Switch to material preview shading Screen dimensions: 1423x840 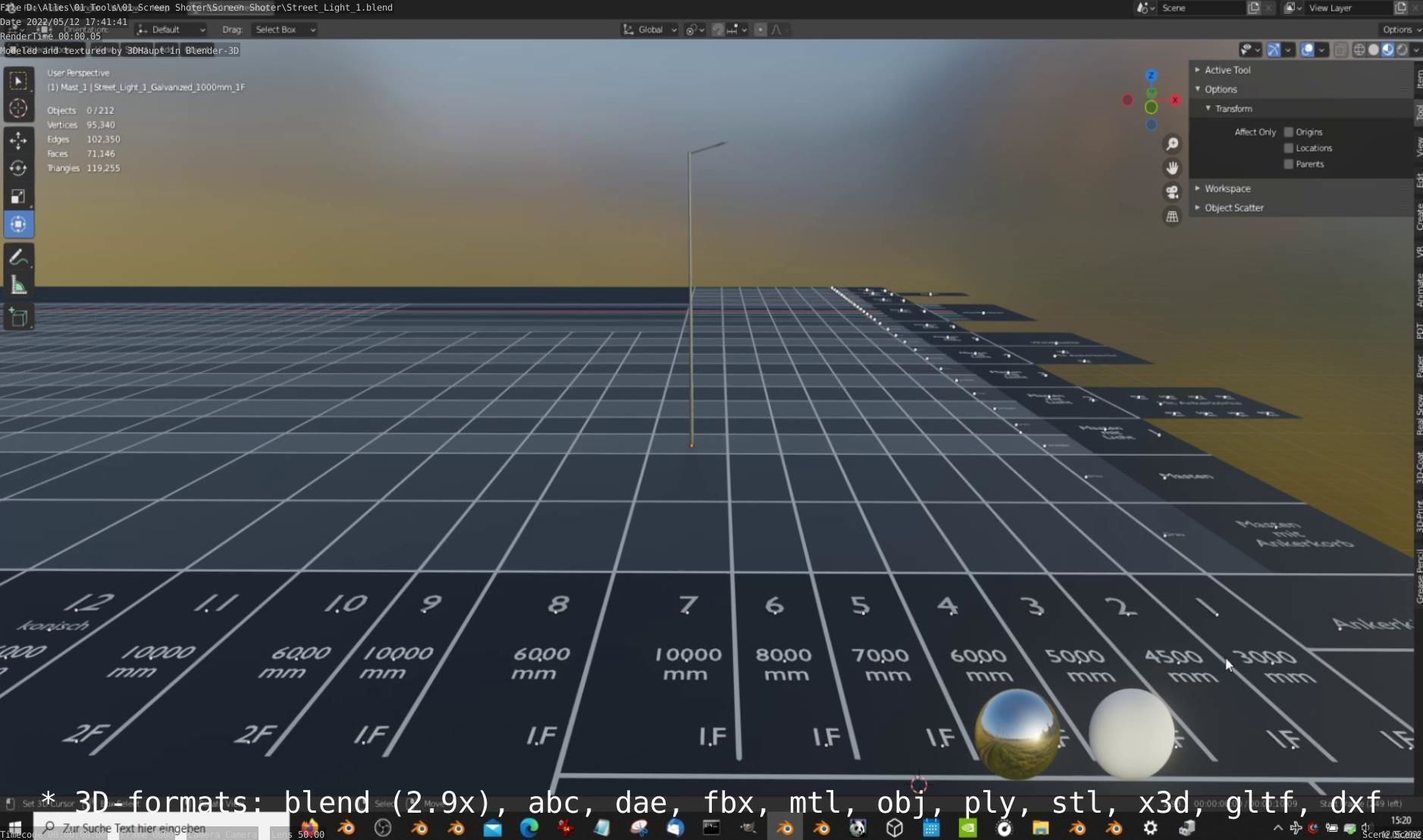[1387, 50]
